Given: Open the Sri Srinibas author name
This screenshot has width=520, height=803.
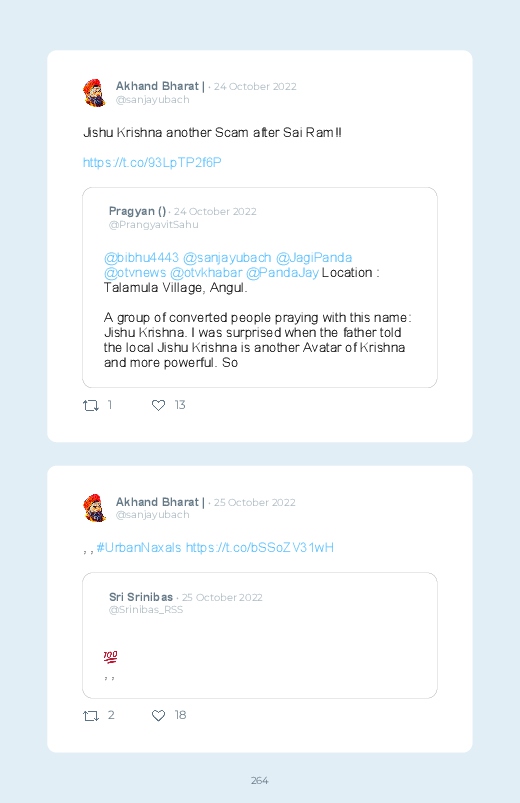Looking at the screenshot, I should (x=141, y=597).
